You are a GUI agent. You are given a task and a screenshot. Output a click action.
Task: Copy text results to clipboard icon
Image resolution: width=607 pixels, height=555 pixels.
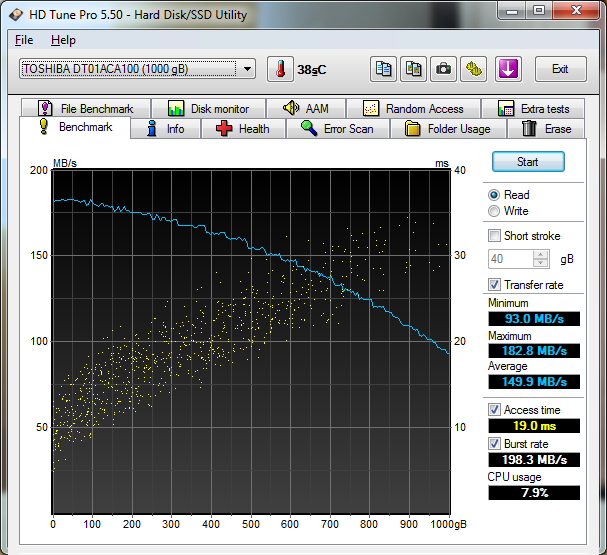pyautogui.click(x=383, y=69)
